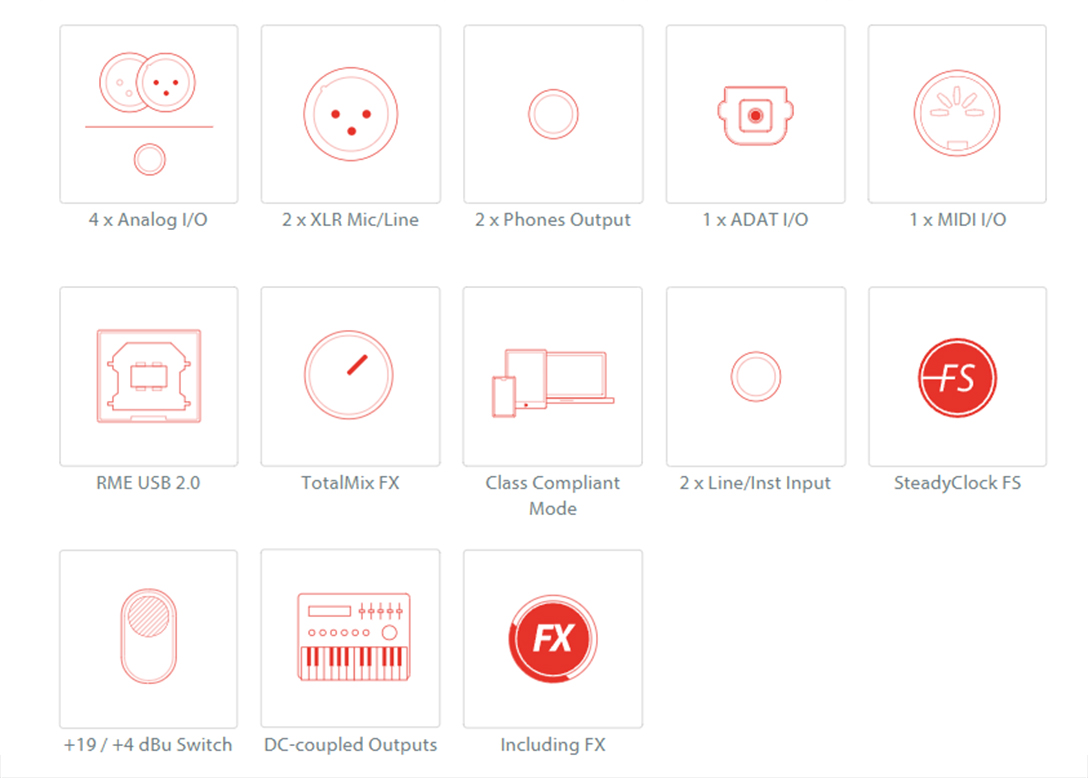Viewport: 1088px width, 778px height.
Task: Select the "TotalMix FX" caption text
Action: pyautogui.click(x=350, y=483)
